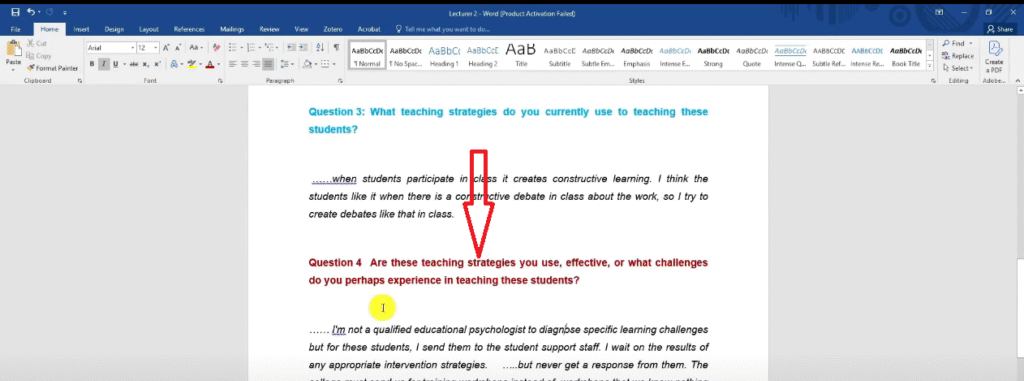This screenshot has width=1024, height=381.
Task: Click Cut in the Clipboard group
Action: click(37, 43)
